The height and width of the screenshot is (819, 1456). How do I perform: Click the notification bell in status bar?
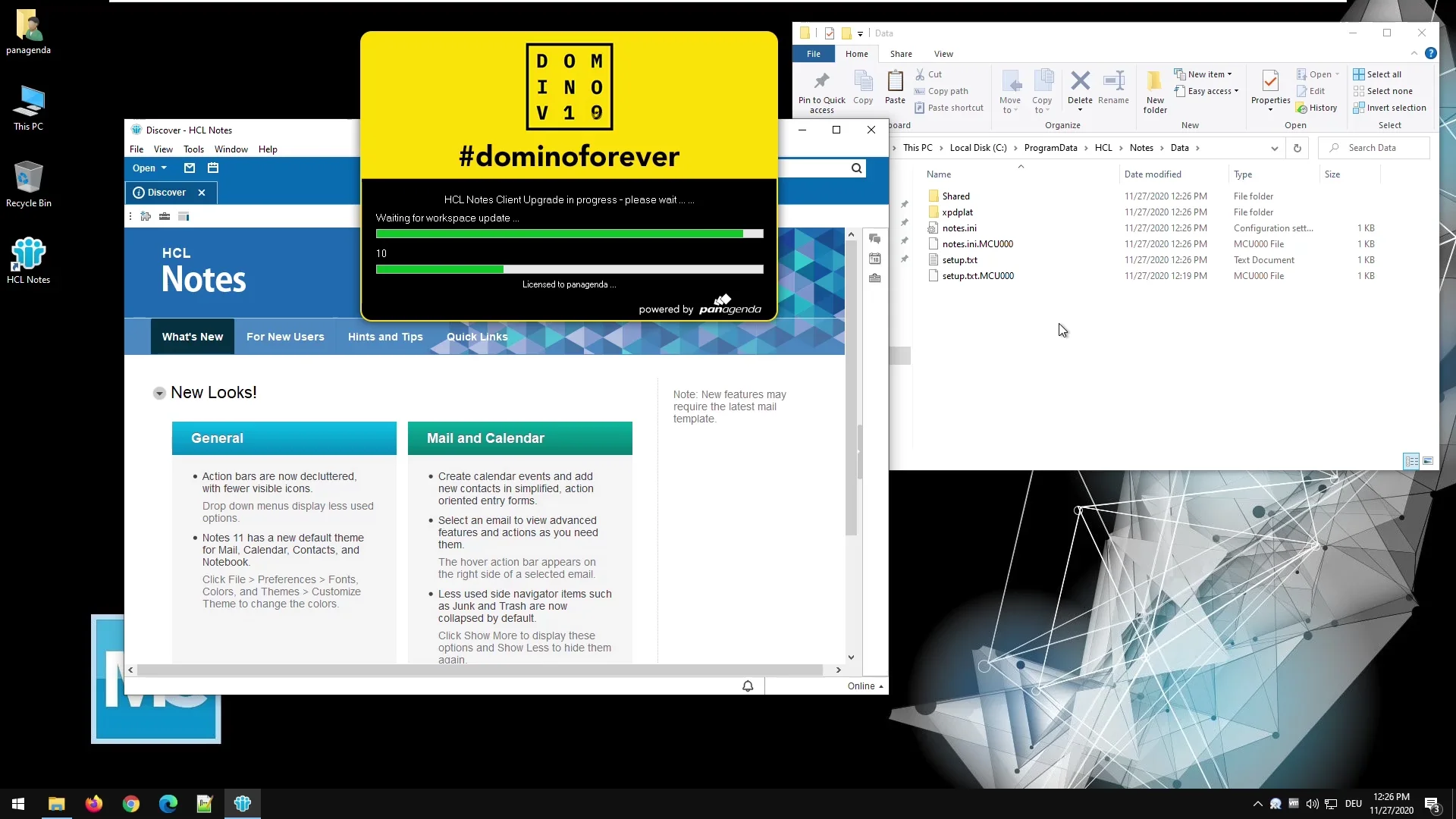click(x=748, y=686)
